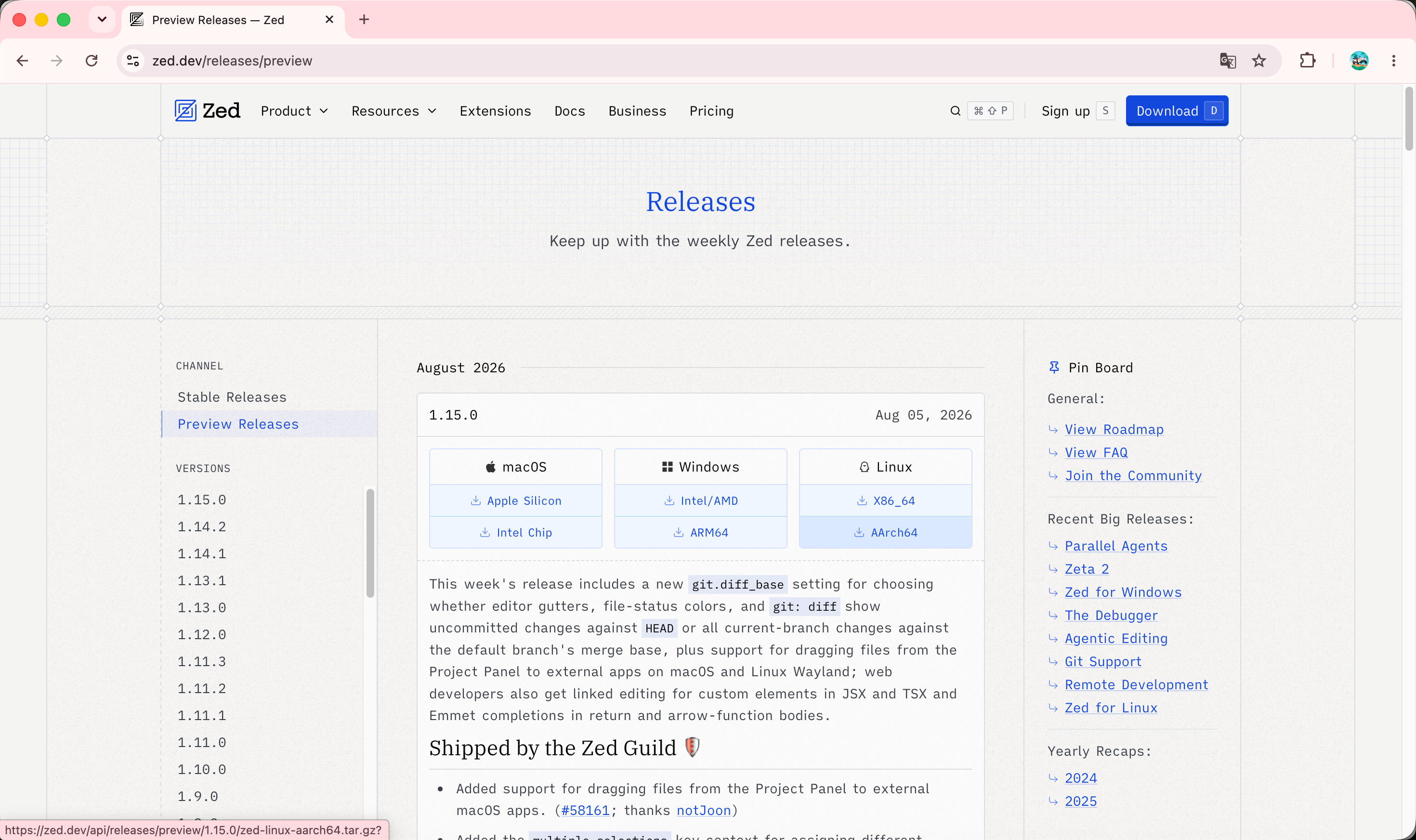
Task: Jump to version 1.14.1
Action: click(202, 554)
